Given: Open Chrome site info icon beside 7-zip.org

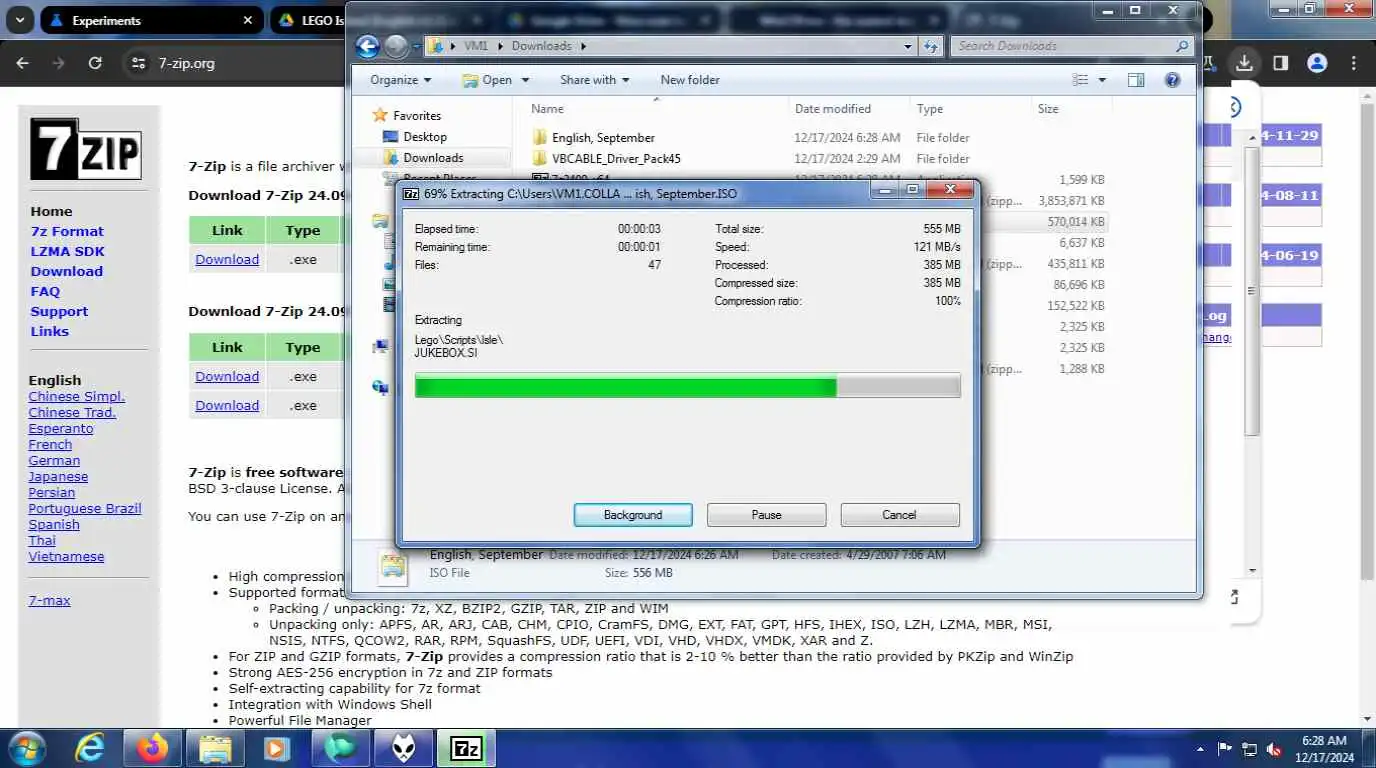Looking at the screenshot, I should pos(138,63).
